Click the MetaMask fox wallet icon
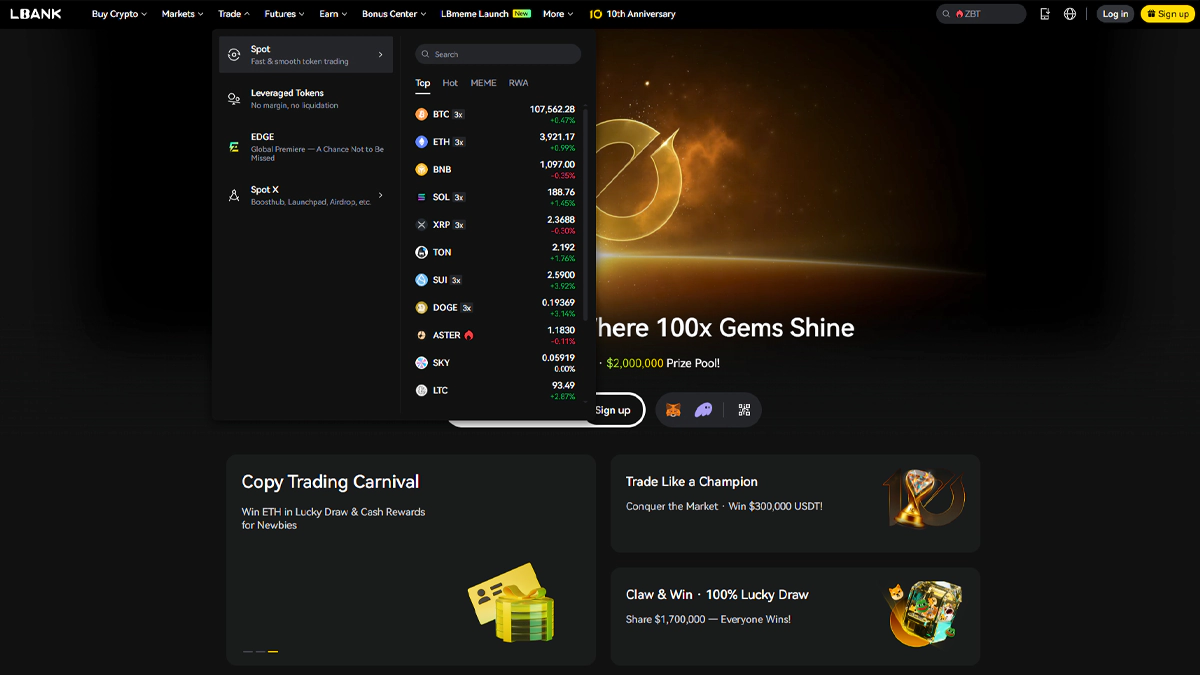 click(673, 410)
